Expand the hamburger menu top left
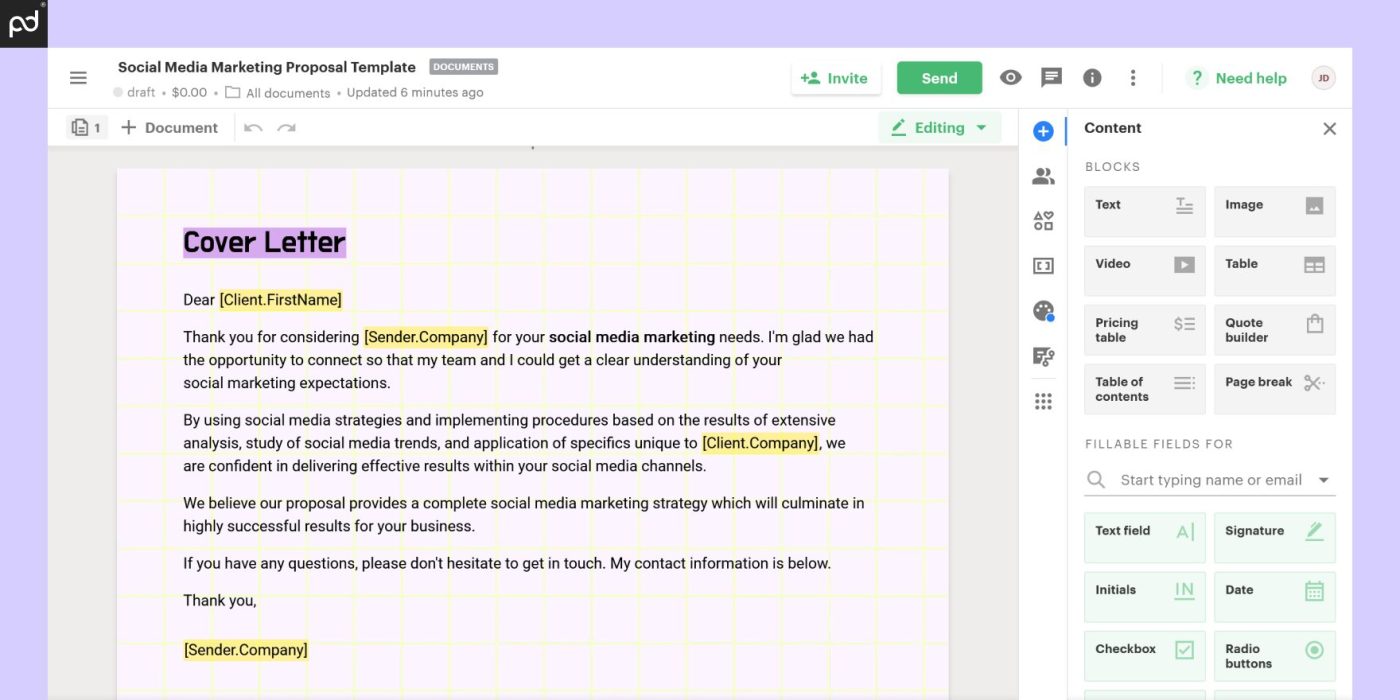This screenshot has width=1400, height=700. click(x=78, y=77)
